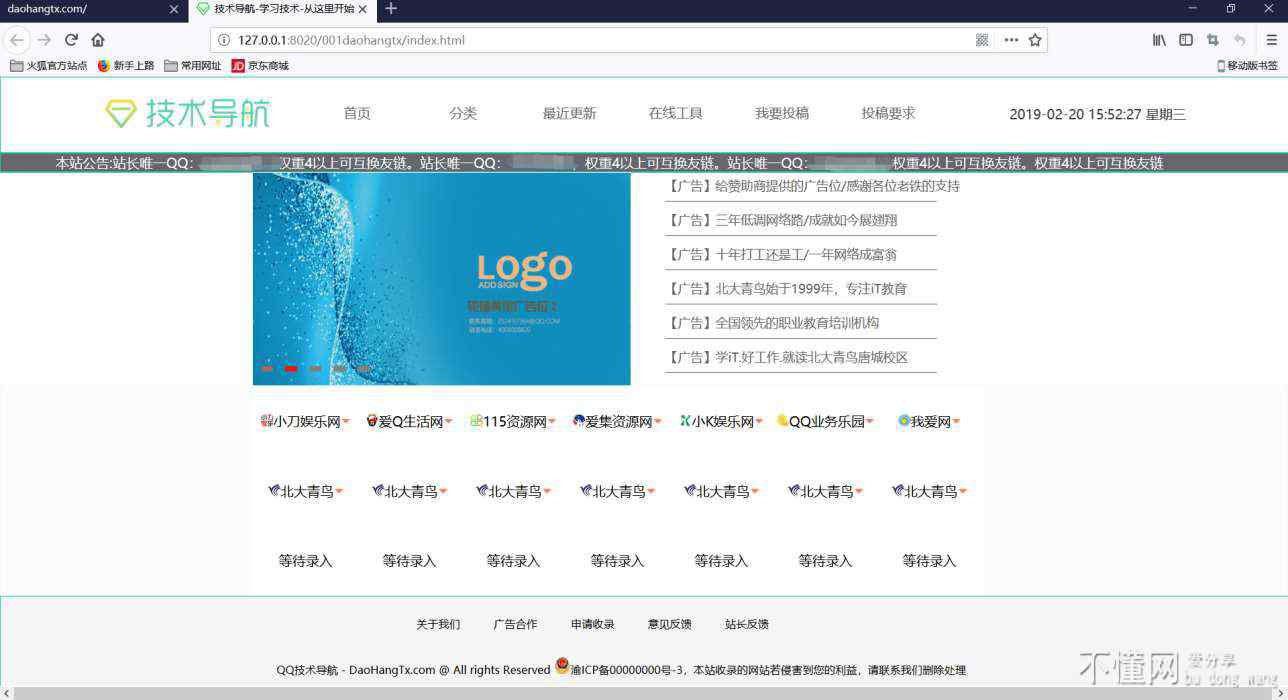This screenshot has width=1288, height=700.
Task: Open the QR code icon in address bar
Action: click(982, 40)
